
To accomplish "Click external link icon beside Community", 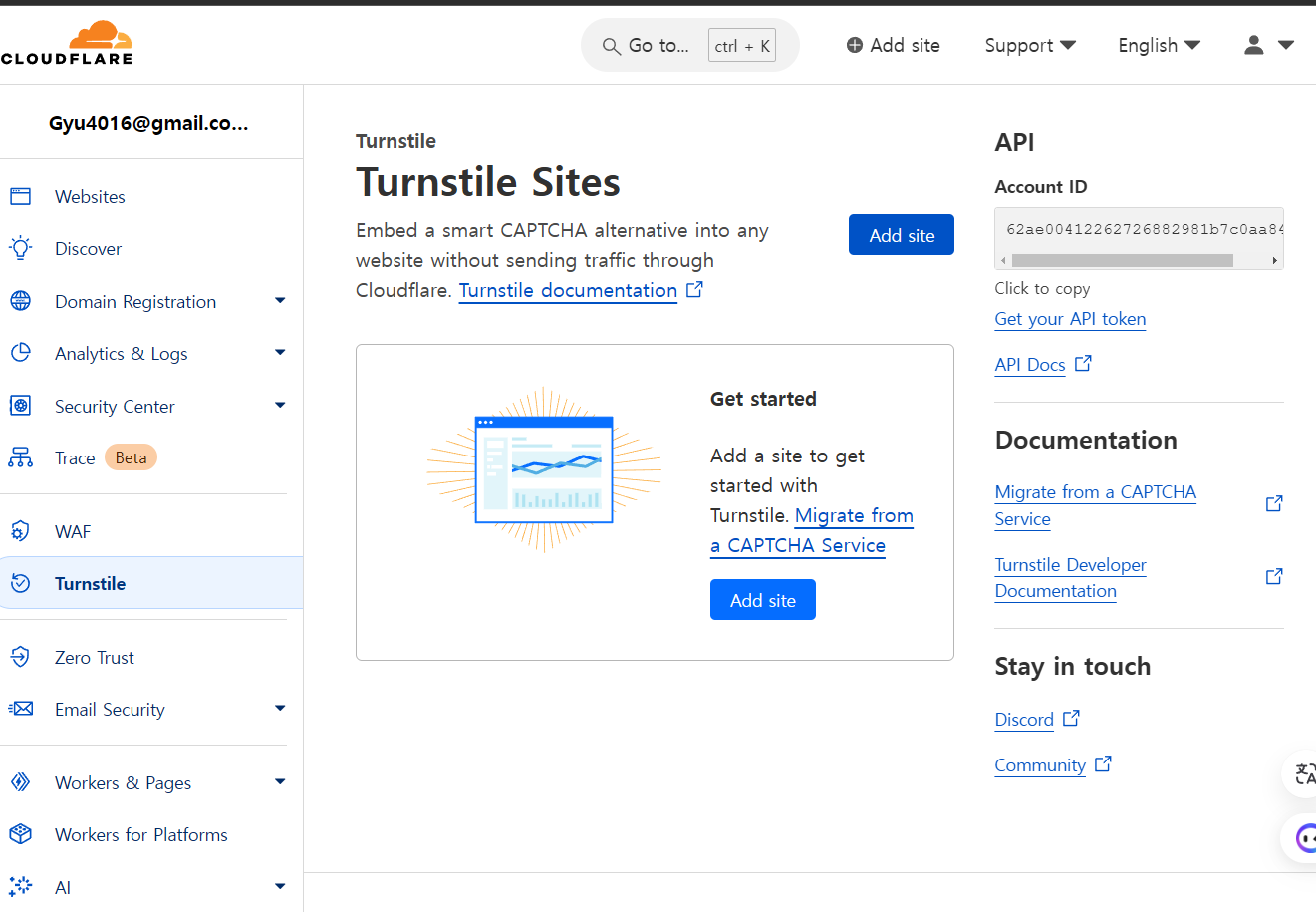I will 1103,763.
